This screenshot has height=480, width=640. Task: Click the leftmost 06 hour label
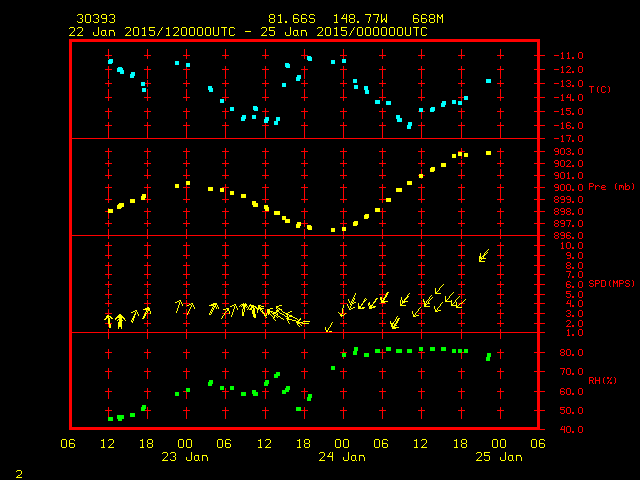(69, 443)
